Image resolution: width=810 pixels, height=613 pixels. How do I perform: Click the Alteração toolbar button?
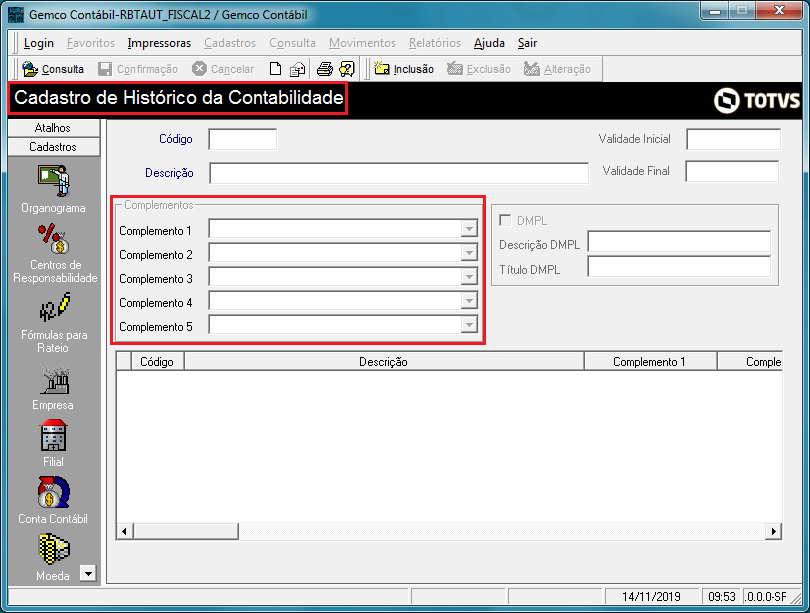click(557, 69)
